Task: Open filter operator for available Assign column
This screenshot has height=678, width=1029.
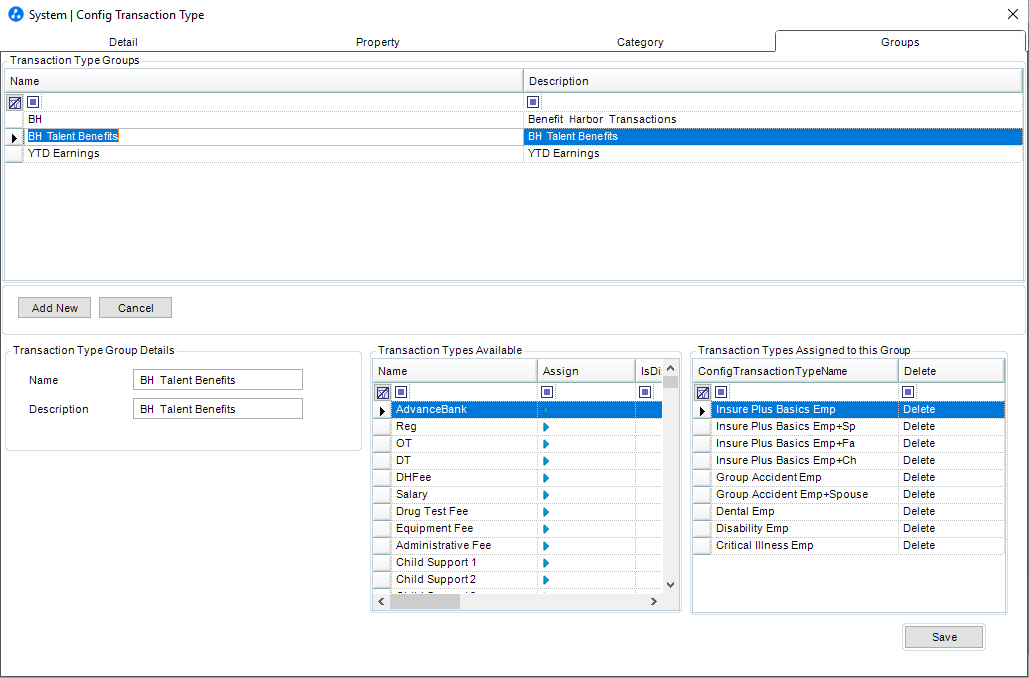Action: pyautogui.click(x=547, y=392)
